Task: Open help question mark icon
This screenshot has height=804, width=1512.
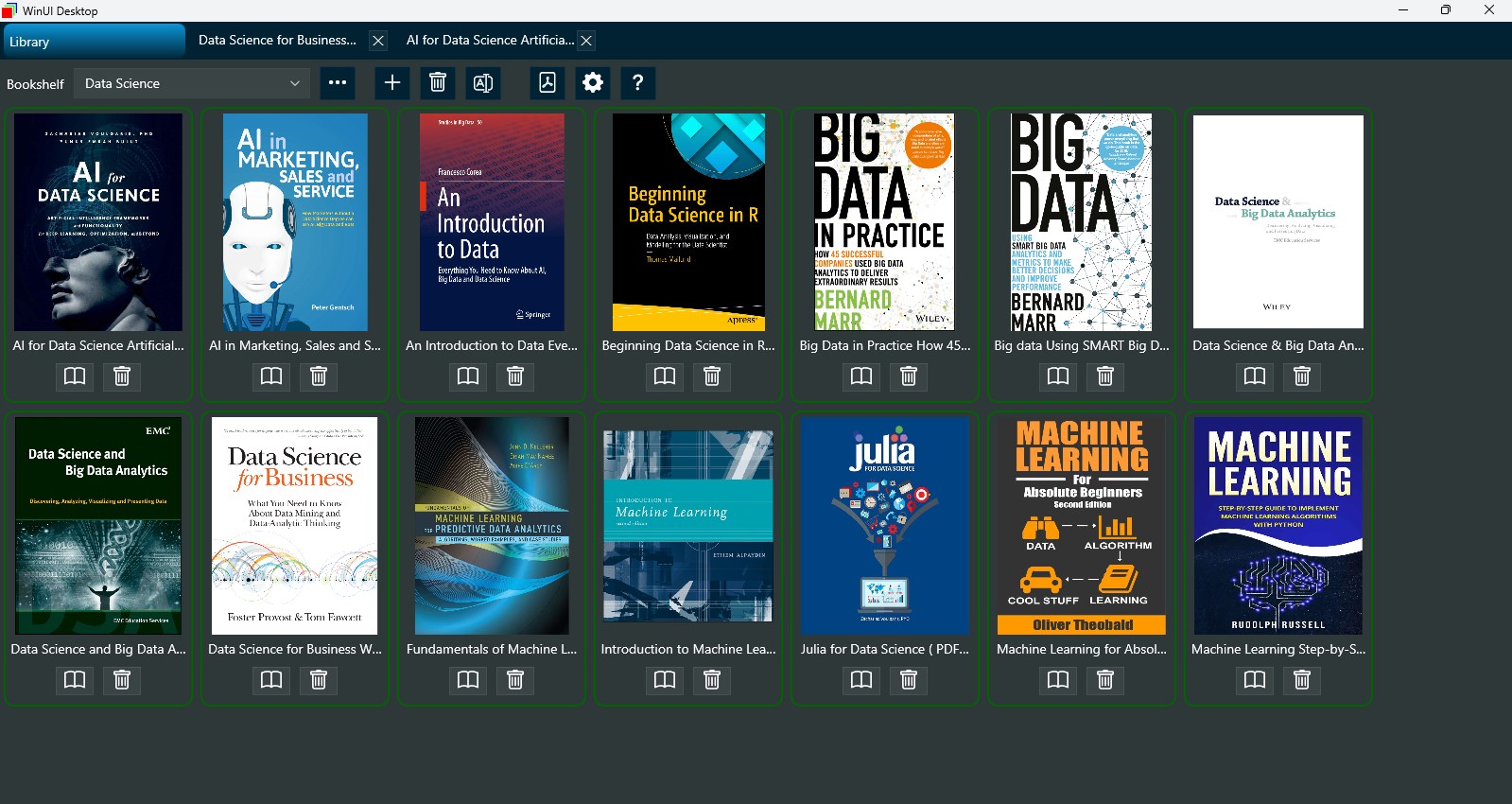Action: (x=638, y=83)
